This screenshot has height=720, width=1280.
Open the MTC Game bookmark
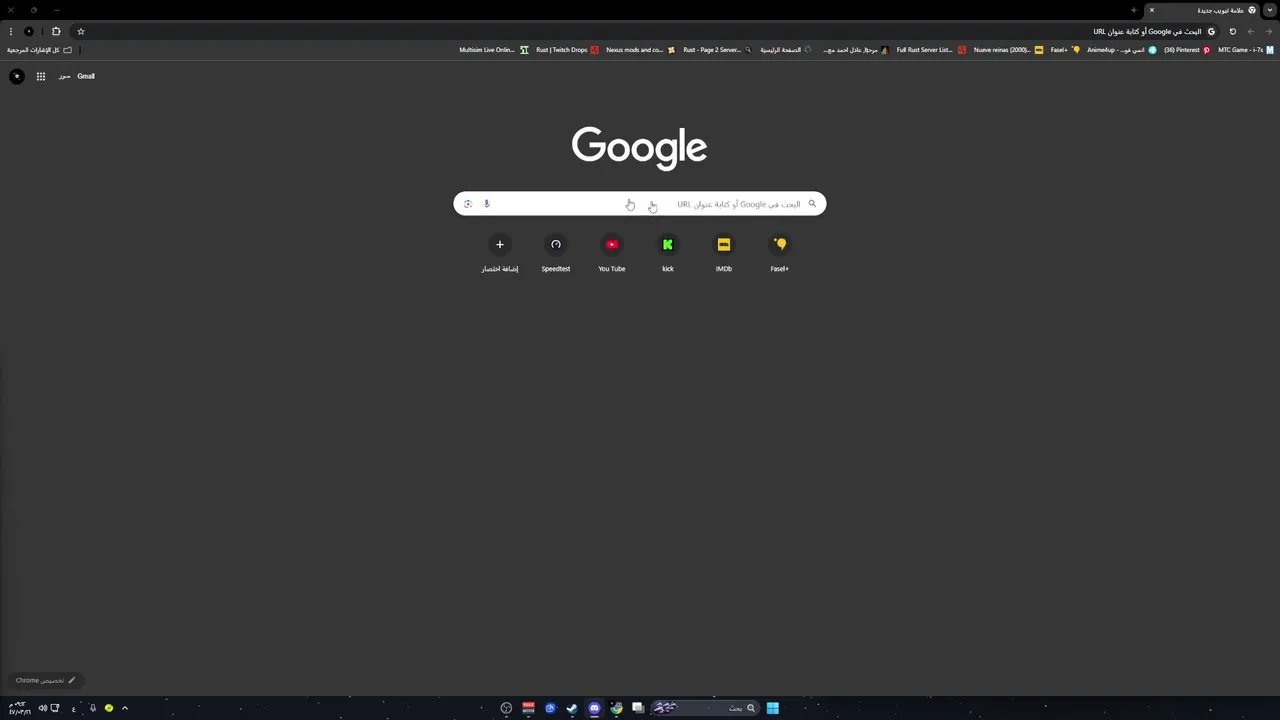point(1246,50)
